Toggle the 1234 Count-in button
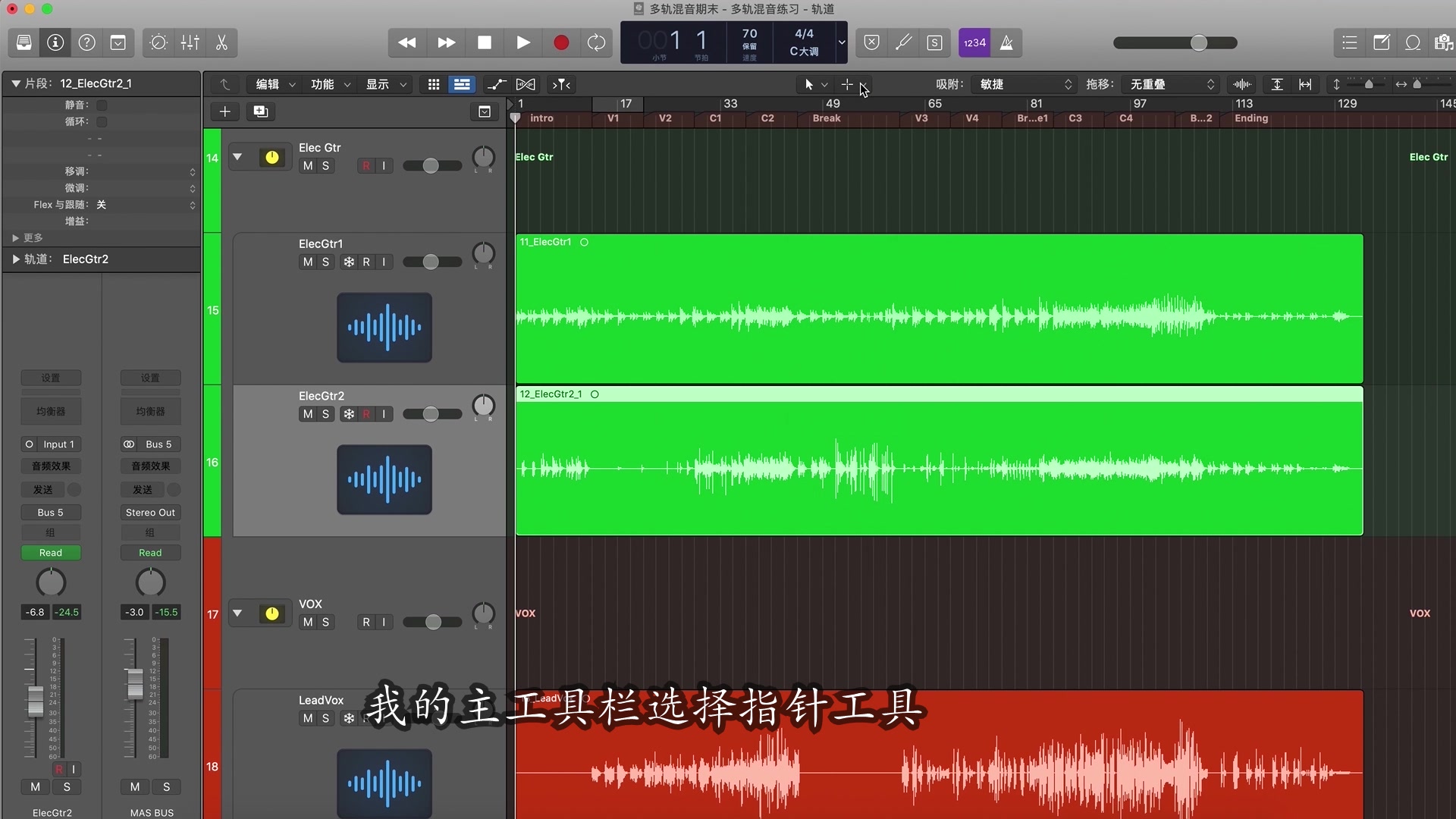Screen dimensions: 1456x819 tap(974, 42)
